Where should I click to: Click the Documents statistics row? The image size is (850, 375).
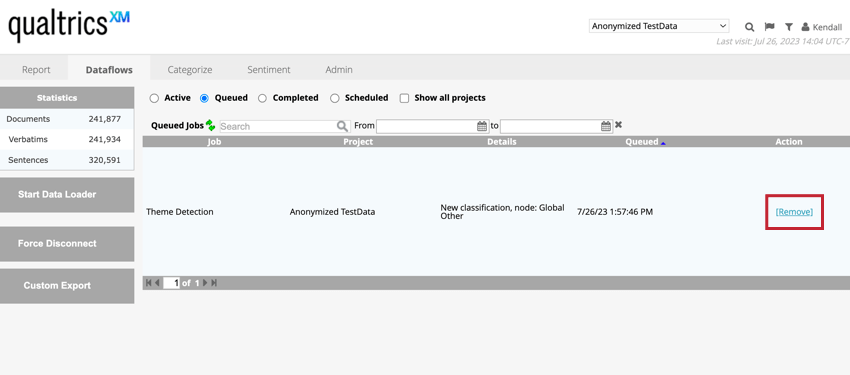[x=67, y=119]
